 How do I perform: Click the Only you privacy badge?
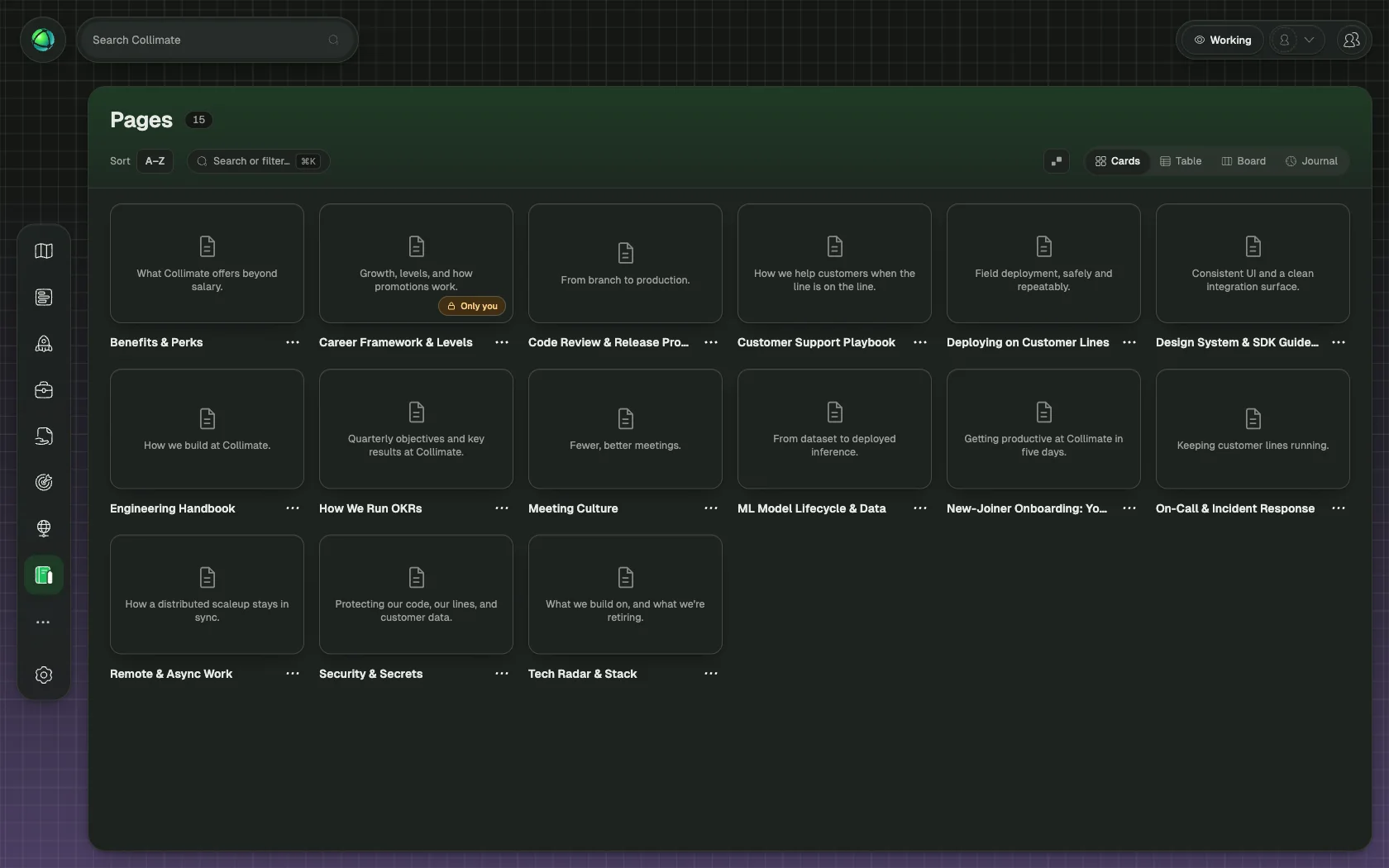[x=472, y=306]
